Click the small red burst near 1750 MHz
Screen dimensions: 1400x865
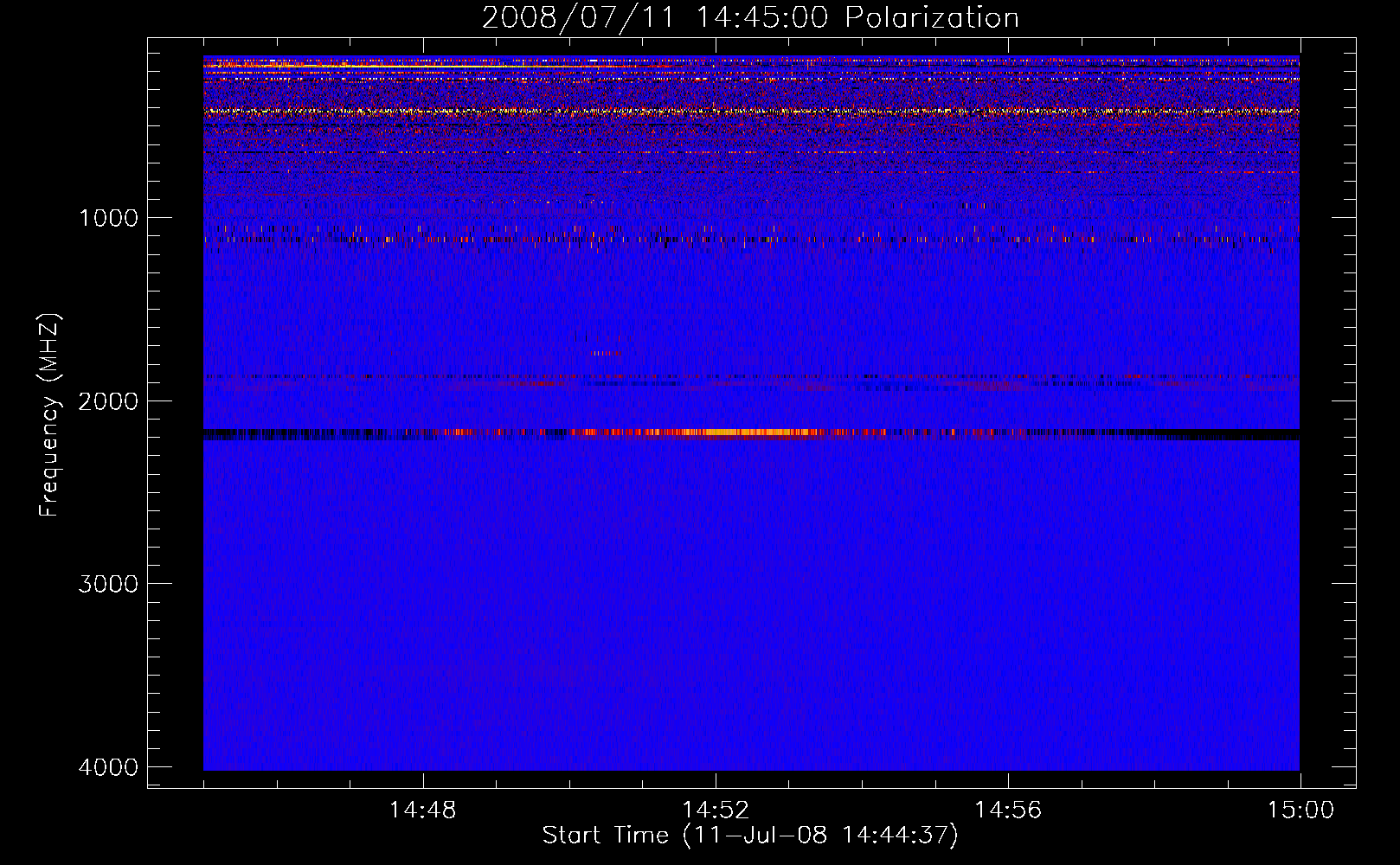[607, 353]
